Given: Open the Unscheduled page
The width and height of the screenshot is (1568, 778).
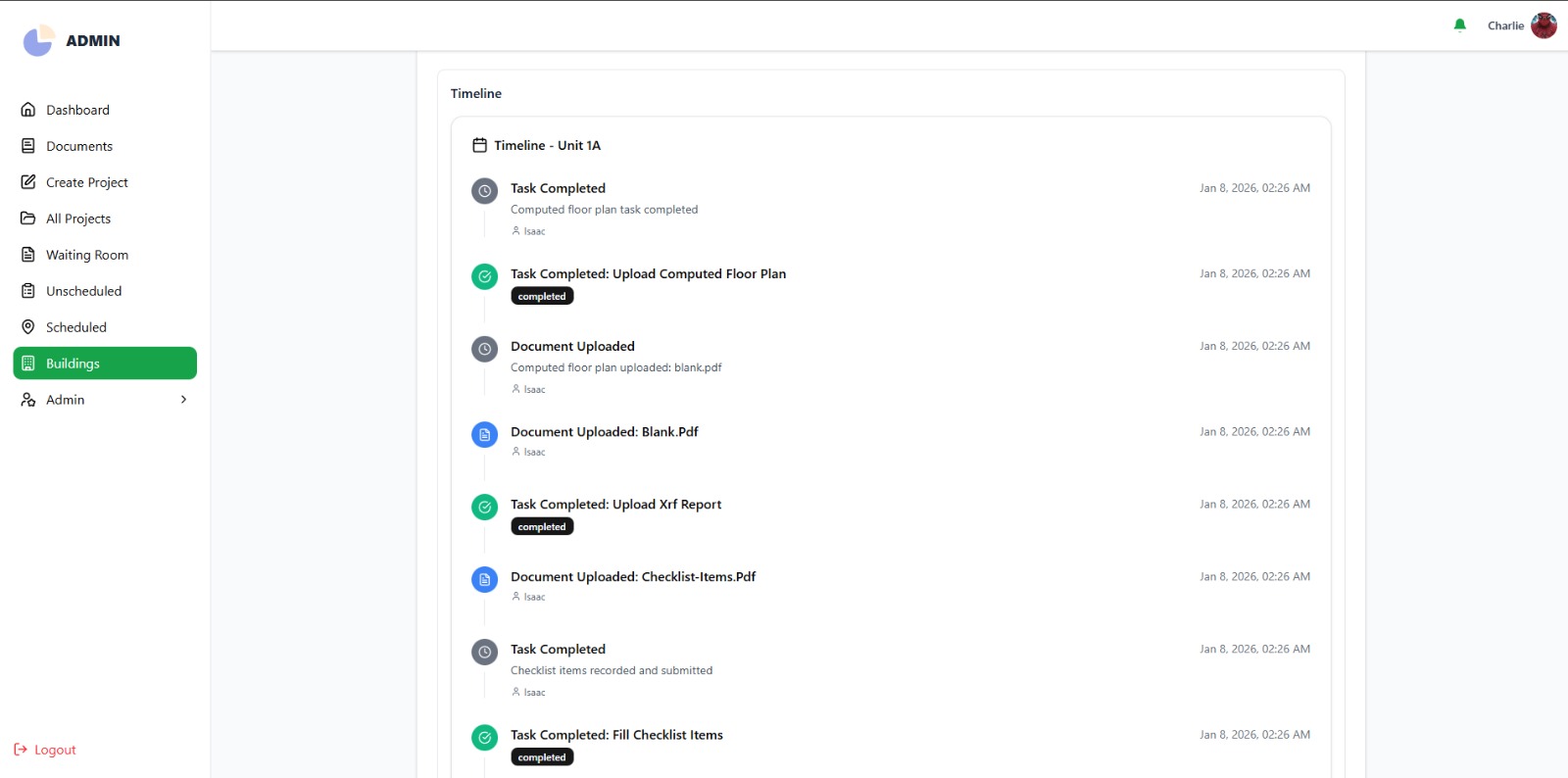Looking at the screenshot, I should (x=105, y=291).
